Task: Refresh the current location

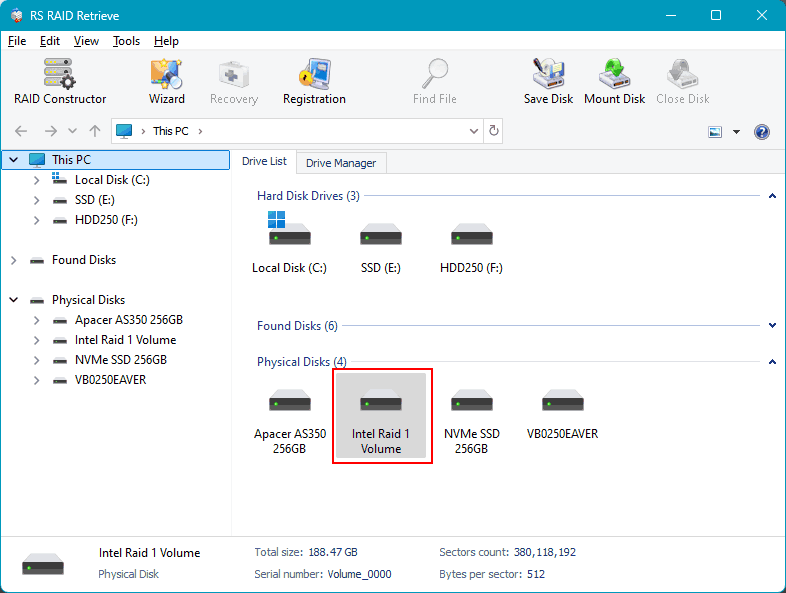Action: (x=494, y=131)
